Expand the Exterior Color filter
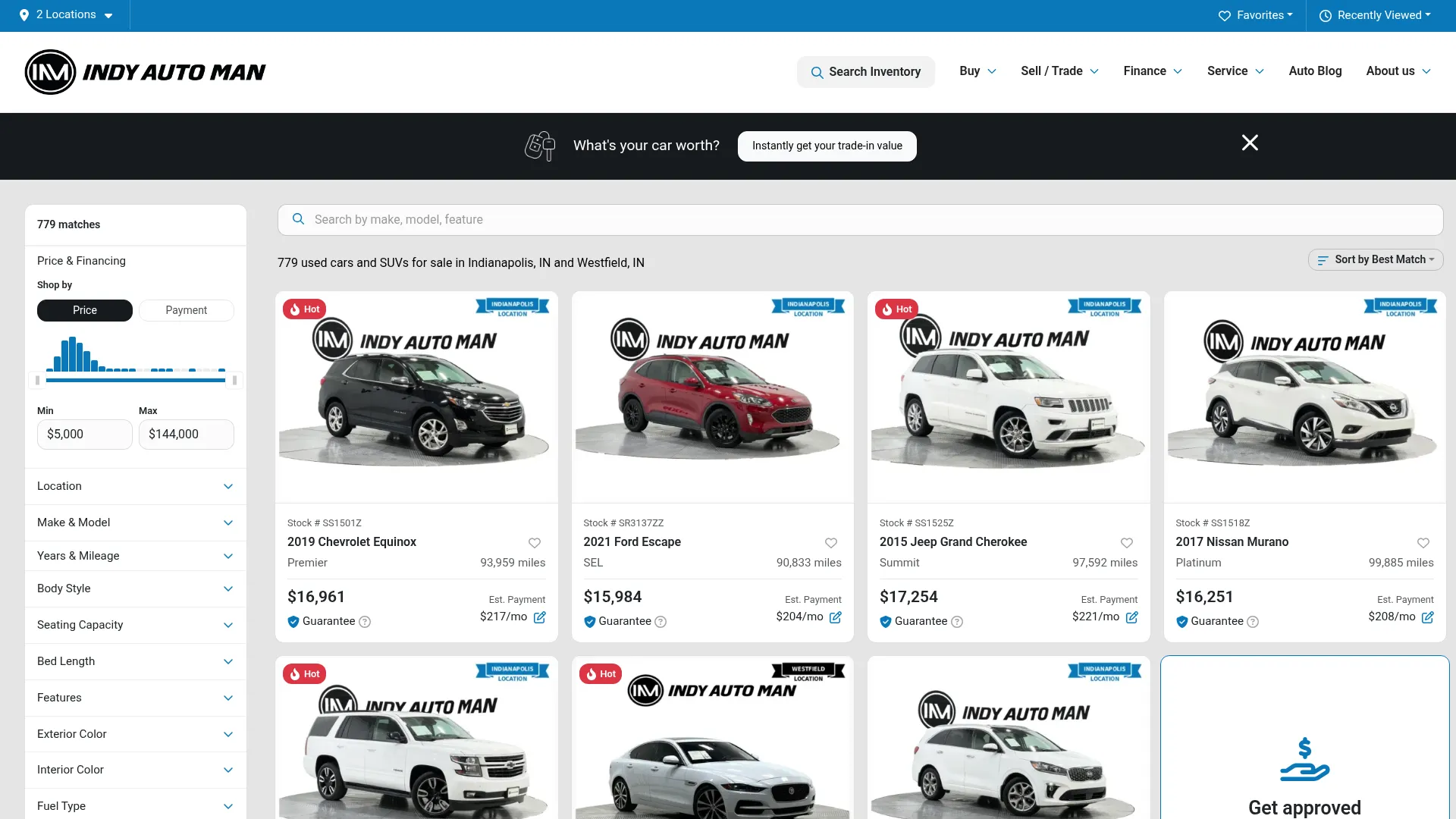 pyautogui.click(x=136, y=734)
